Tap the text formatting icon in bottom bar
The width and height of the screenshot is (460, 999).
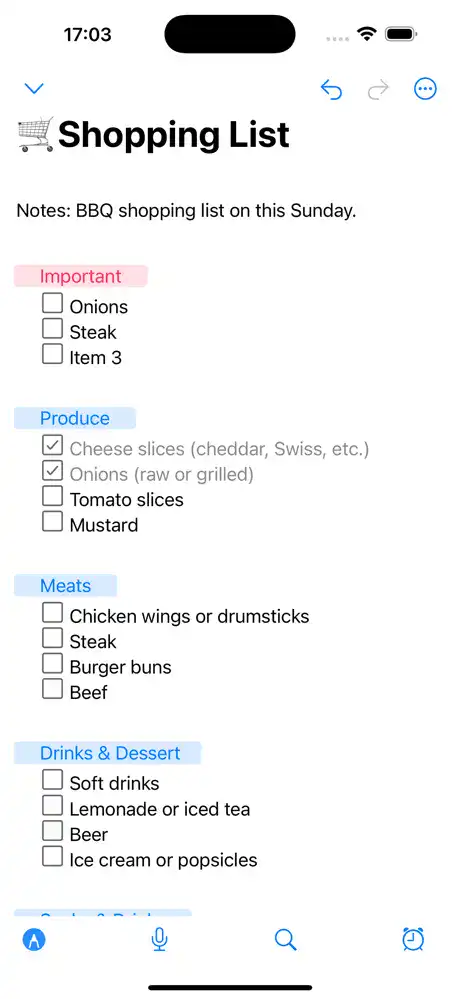34,939
